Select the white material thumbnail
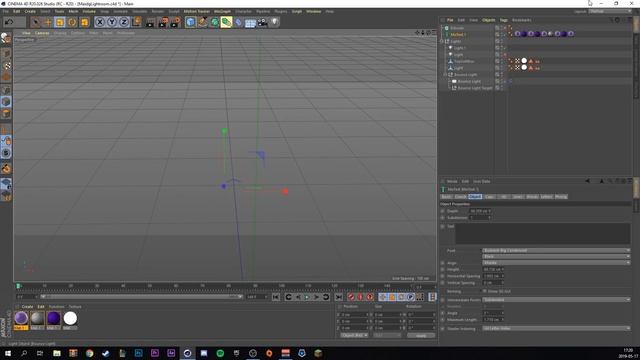 coord(70,318)
